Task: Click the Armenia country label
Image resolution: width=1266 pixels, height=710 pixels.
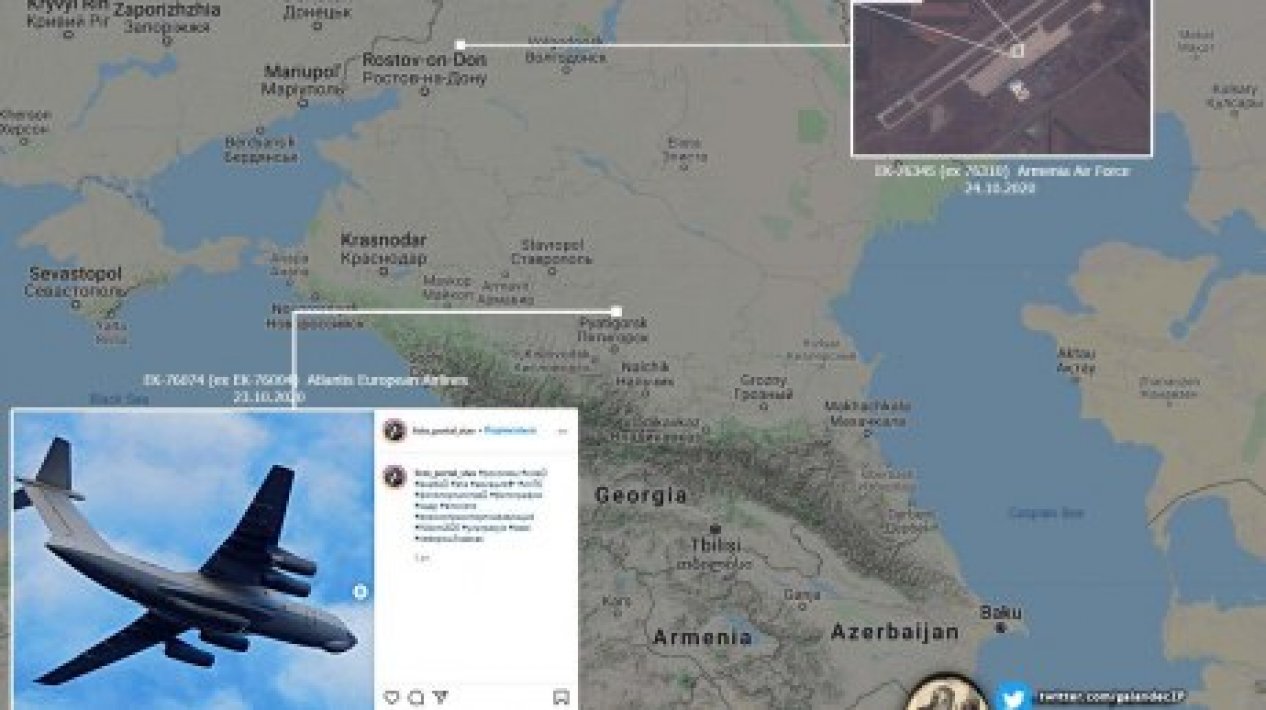Action: pos(702,637)
